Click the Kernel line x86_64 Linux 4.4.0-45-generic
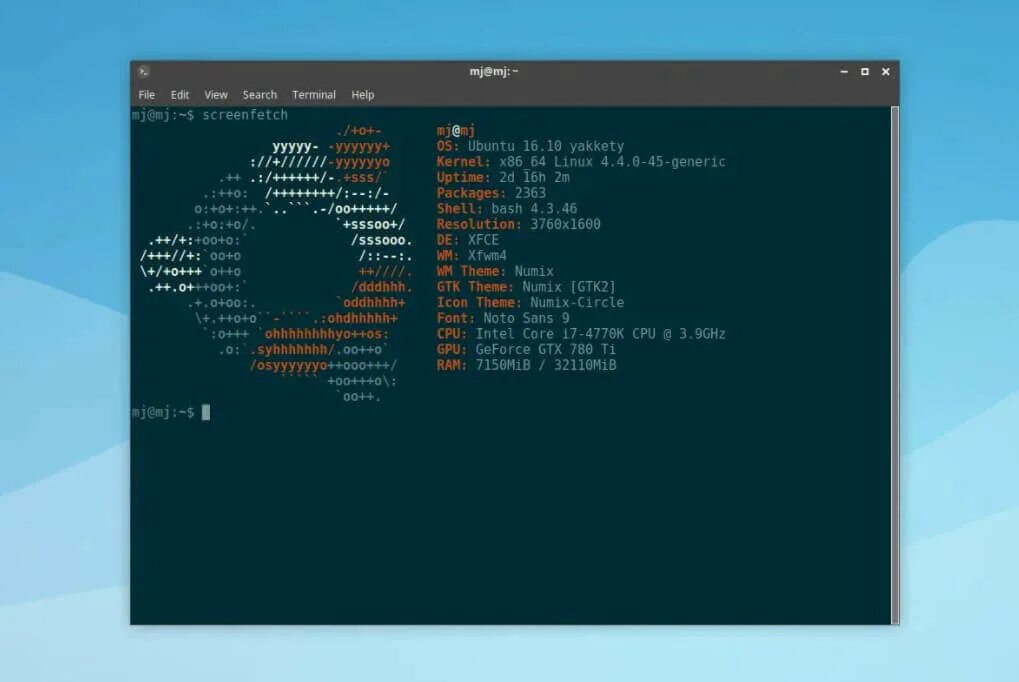This screenshot has height=682, width=1019. (x=581, y=162)
